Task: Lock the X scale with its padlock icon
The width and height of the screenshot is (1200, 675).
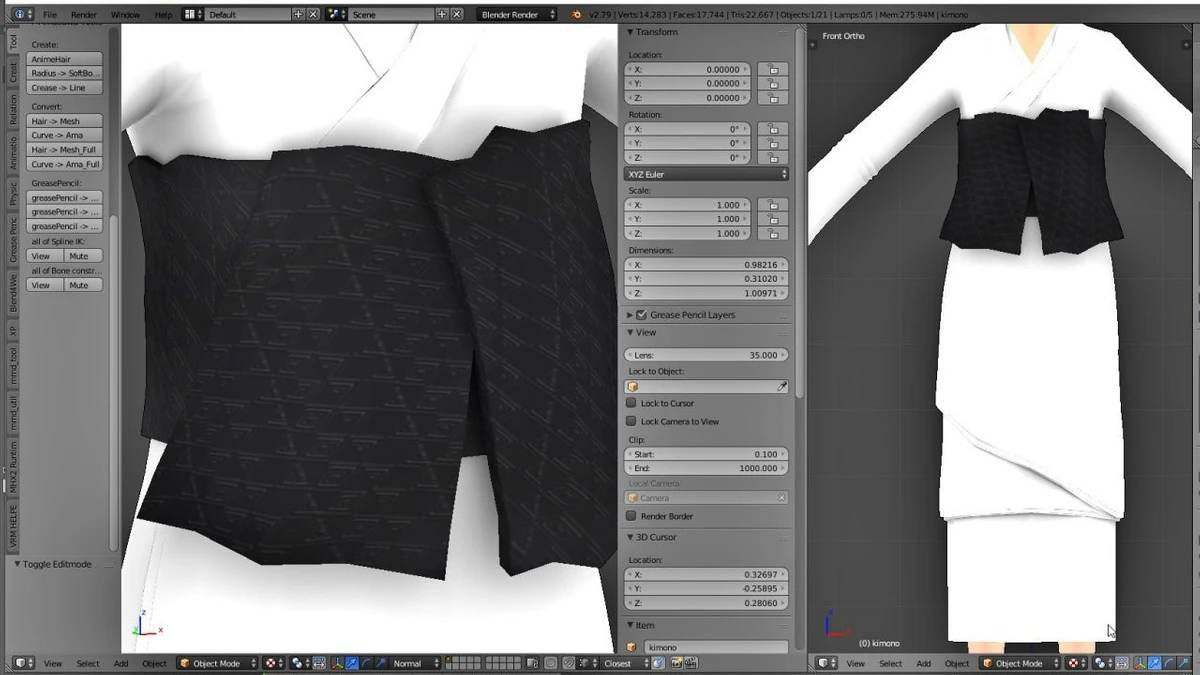Action: [772, 204]
